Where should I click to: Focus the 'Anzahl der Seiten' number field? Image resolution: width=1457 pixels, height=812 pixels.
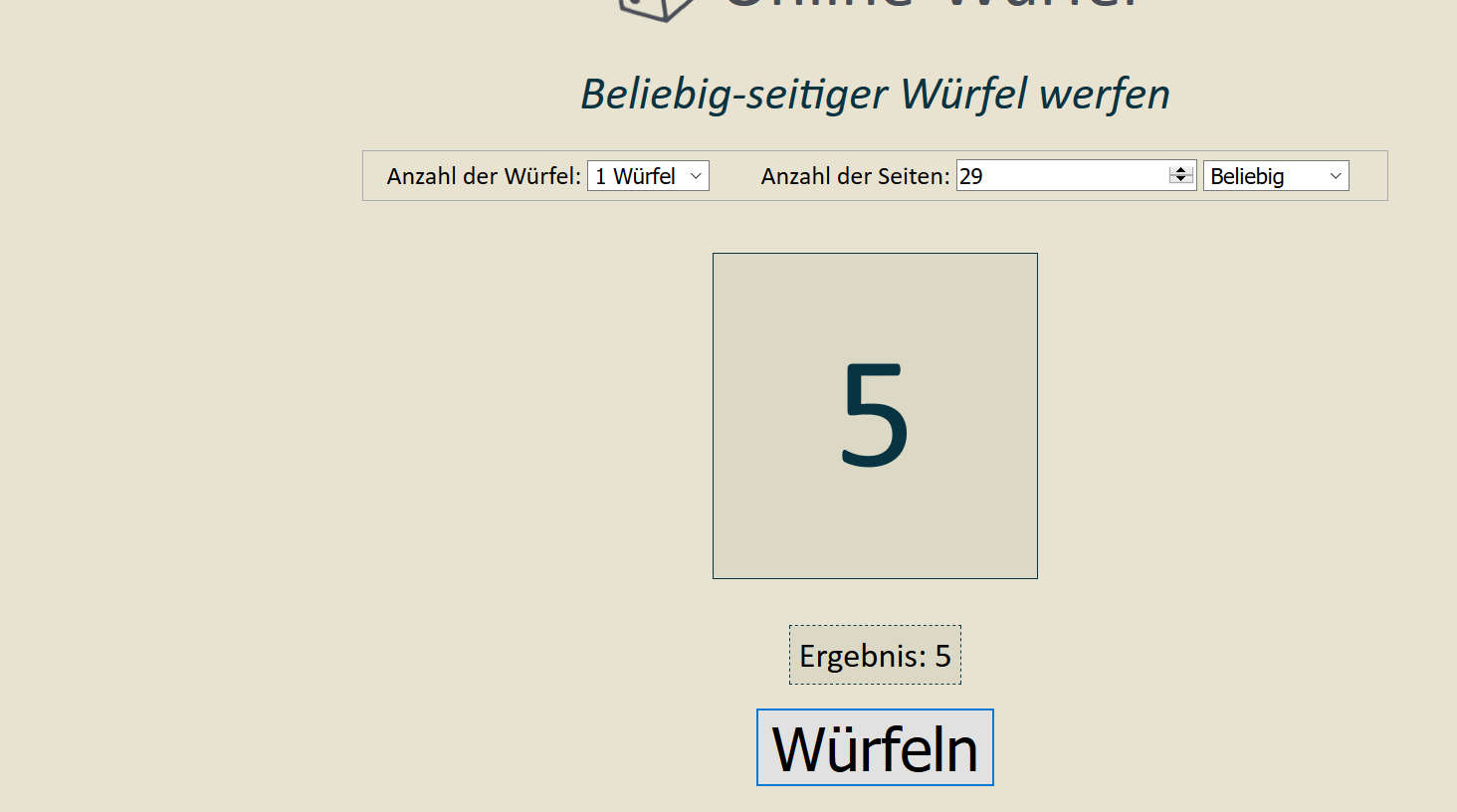point(1061,176)
